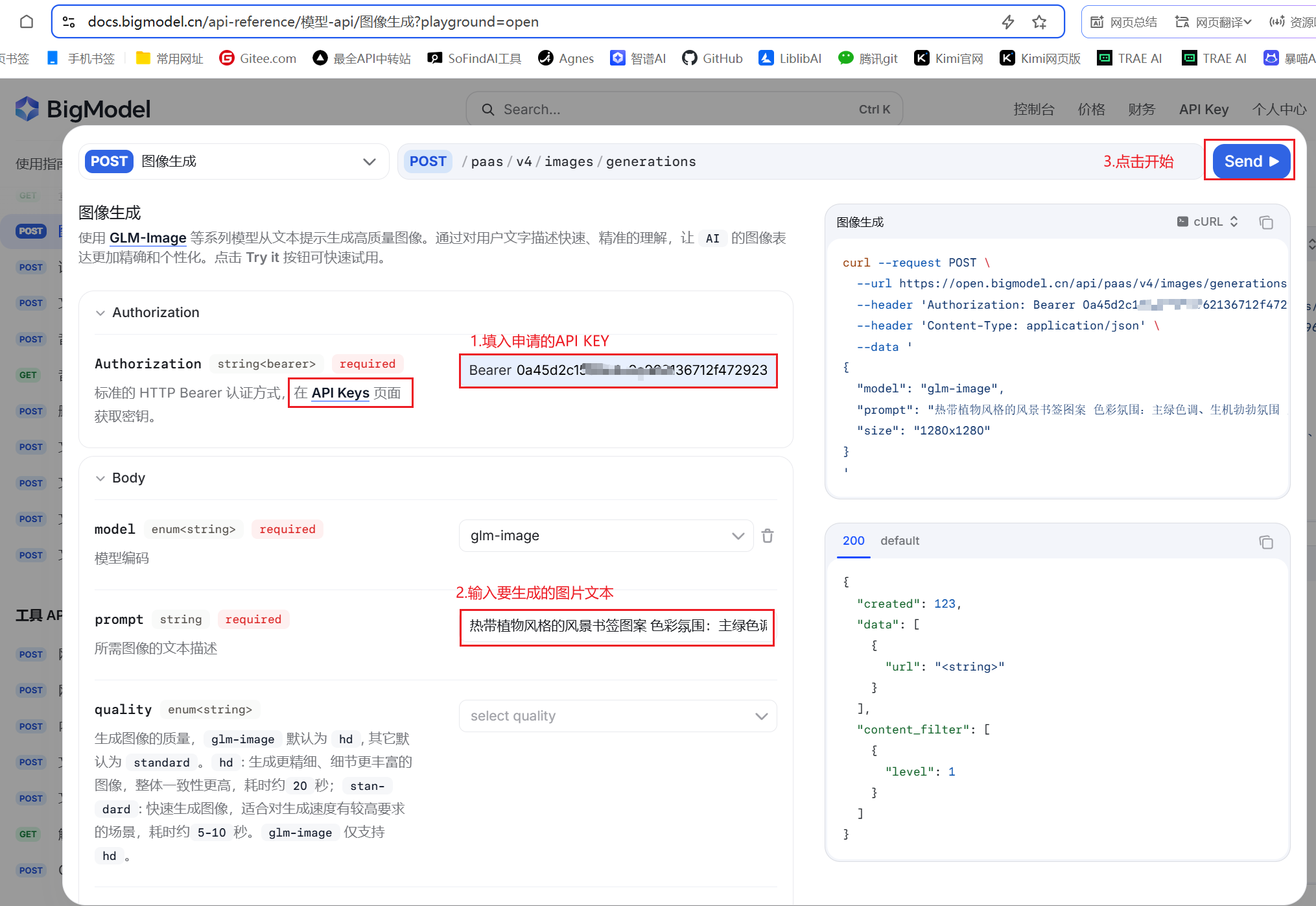The image size is (1316, 906).
Task: Click the browser home icon
Action: (x=27, y=22)
